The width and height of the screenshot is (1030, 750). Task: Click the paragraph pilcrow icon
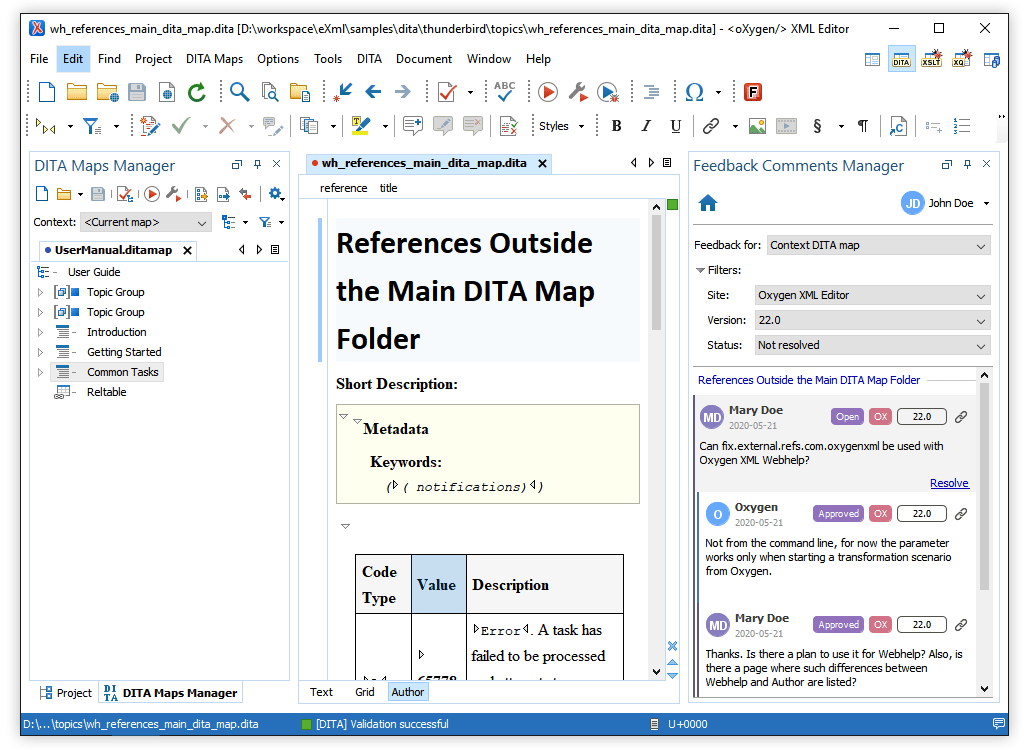863,126
